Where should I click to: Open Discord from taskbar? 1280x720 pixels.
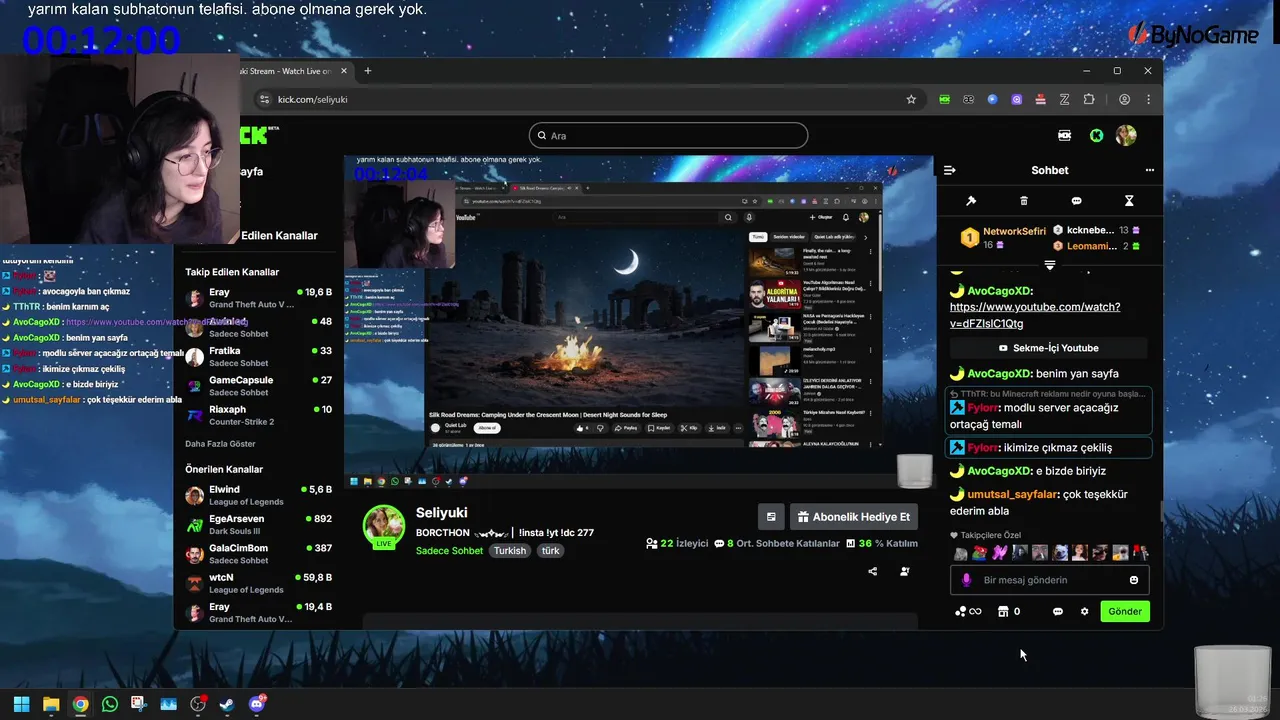[257, 704]
